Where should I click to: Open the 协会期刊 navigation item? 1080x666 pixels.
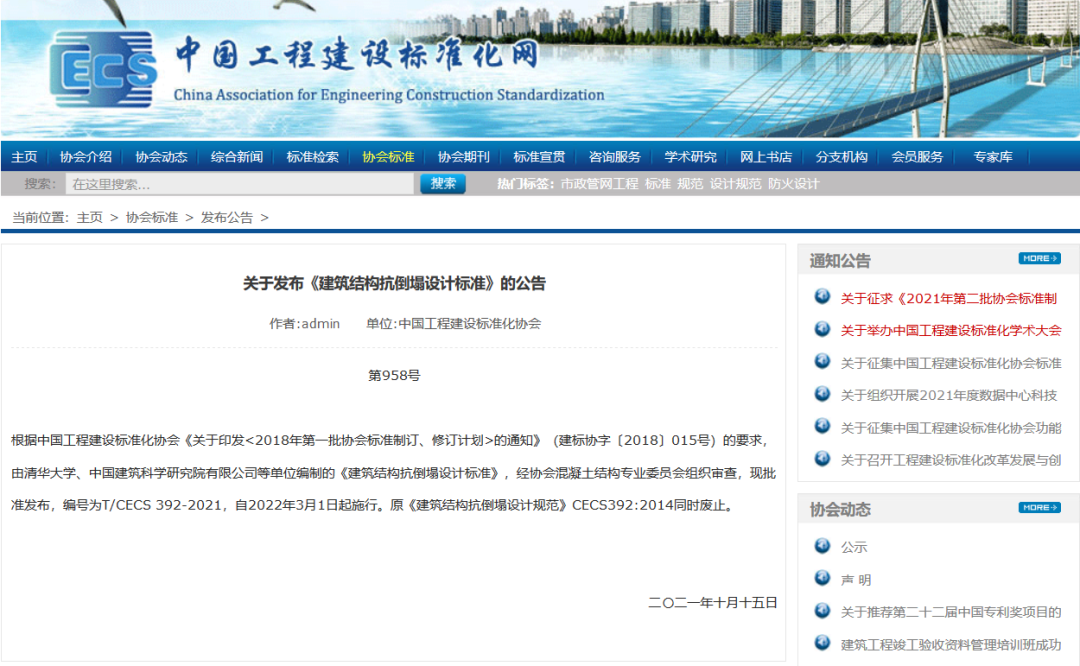[462, 157]
